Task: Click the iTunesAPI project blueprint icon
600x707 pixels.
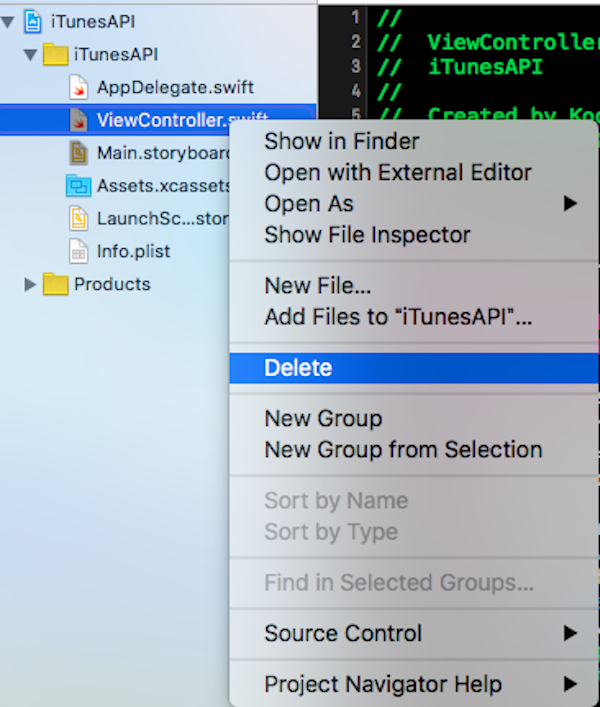Action: pos(33,22)
